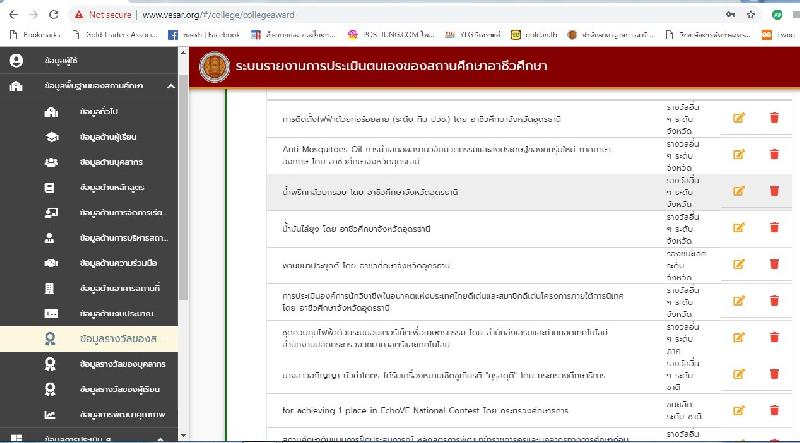The image size is (800, 443).
Task: Click the people icon ข้อมูลด้านบุคลากร
Action: 51,162
